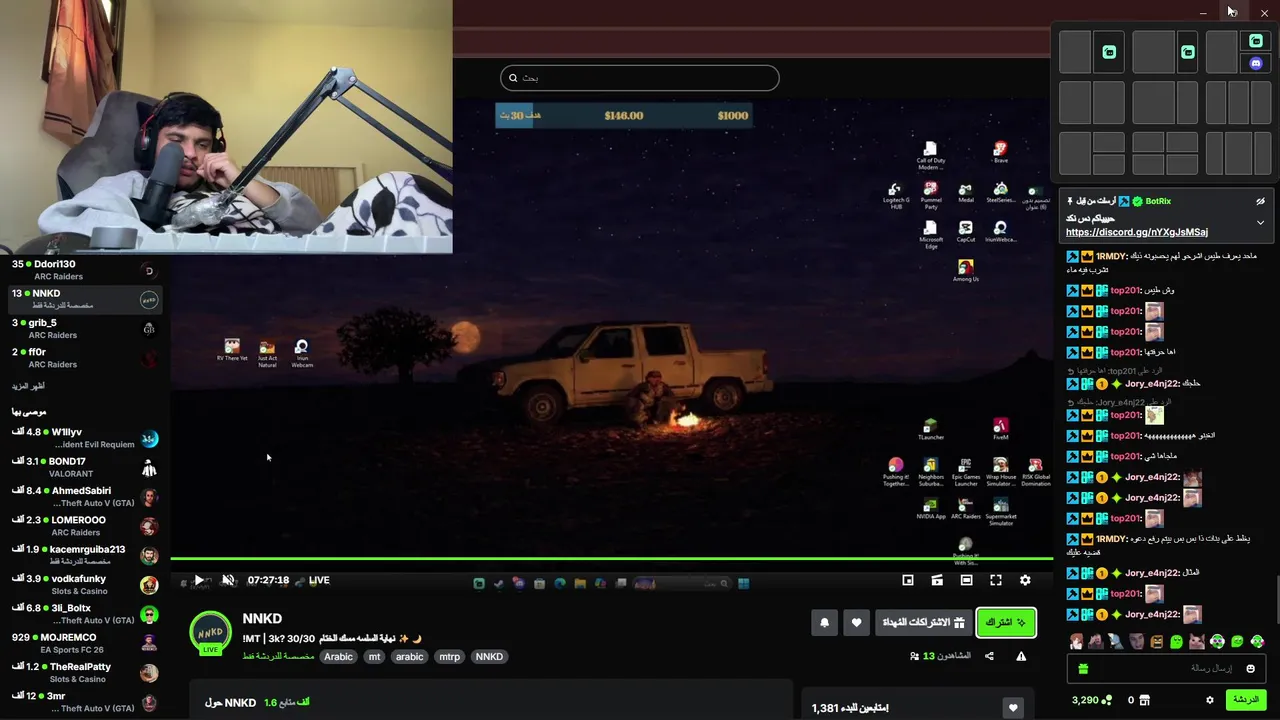Open kacemrguiba213 channel

[x=84, y=555]
